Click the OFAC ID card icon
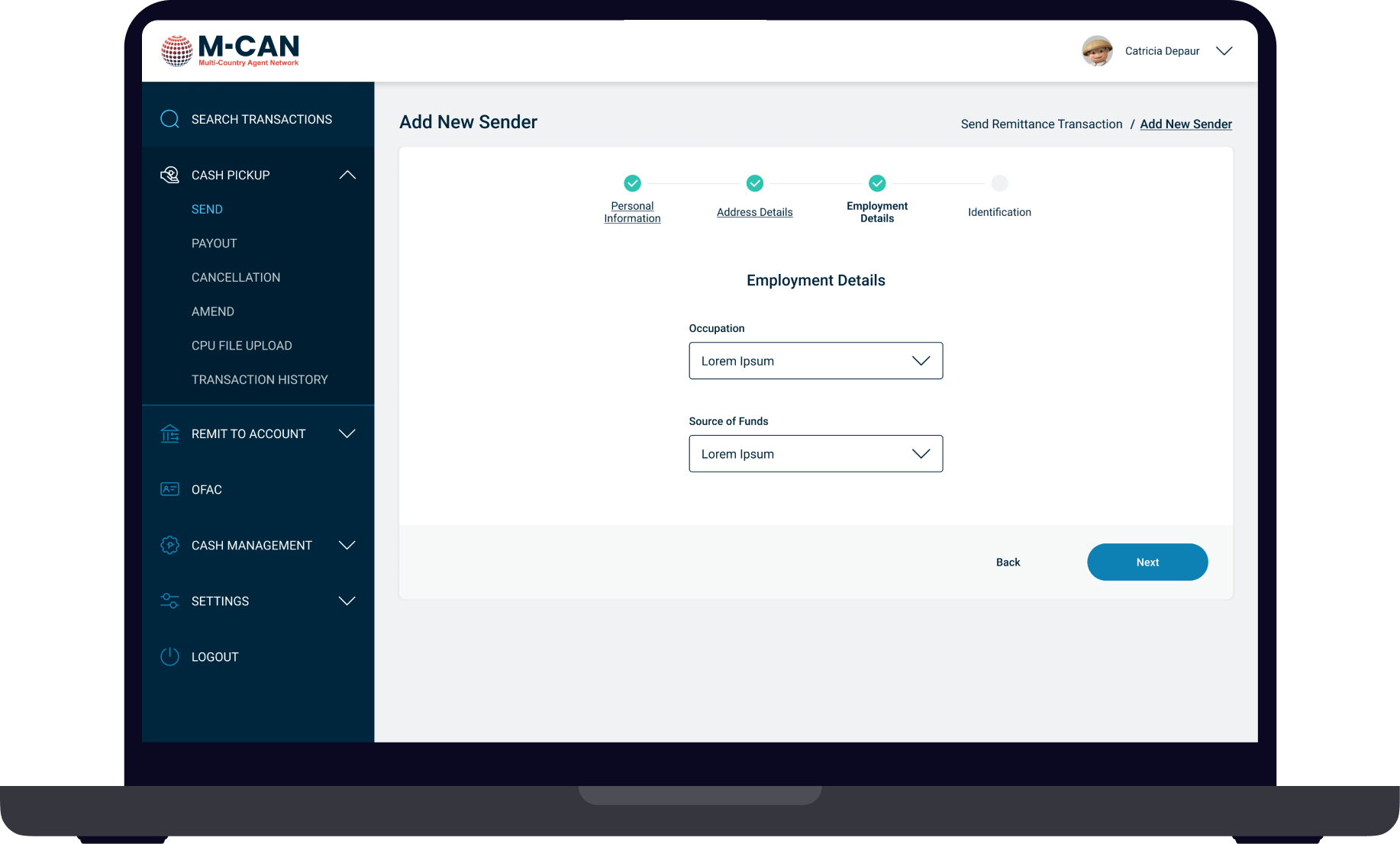Screen dimensions: 1400x844 tap(169, 489)
